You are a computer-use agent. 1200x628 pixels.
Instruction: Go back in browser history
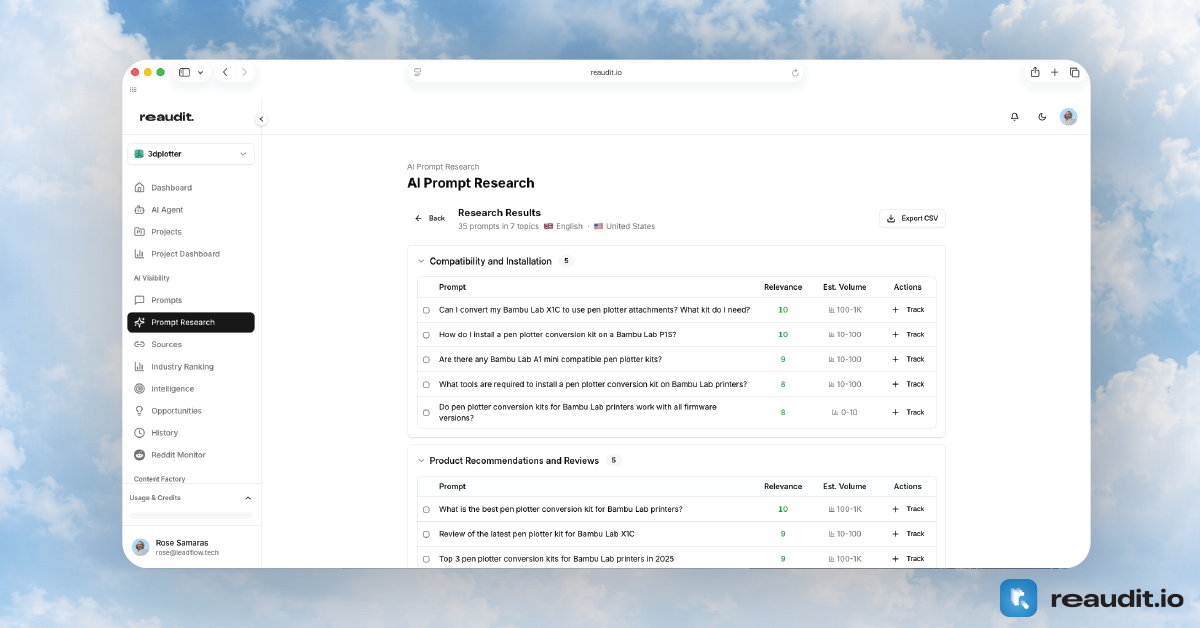click(x=225, y=72)
